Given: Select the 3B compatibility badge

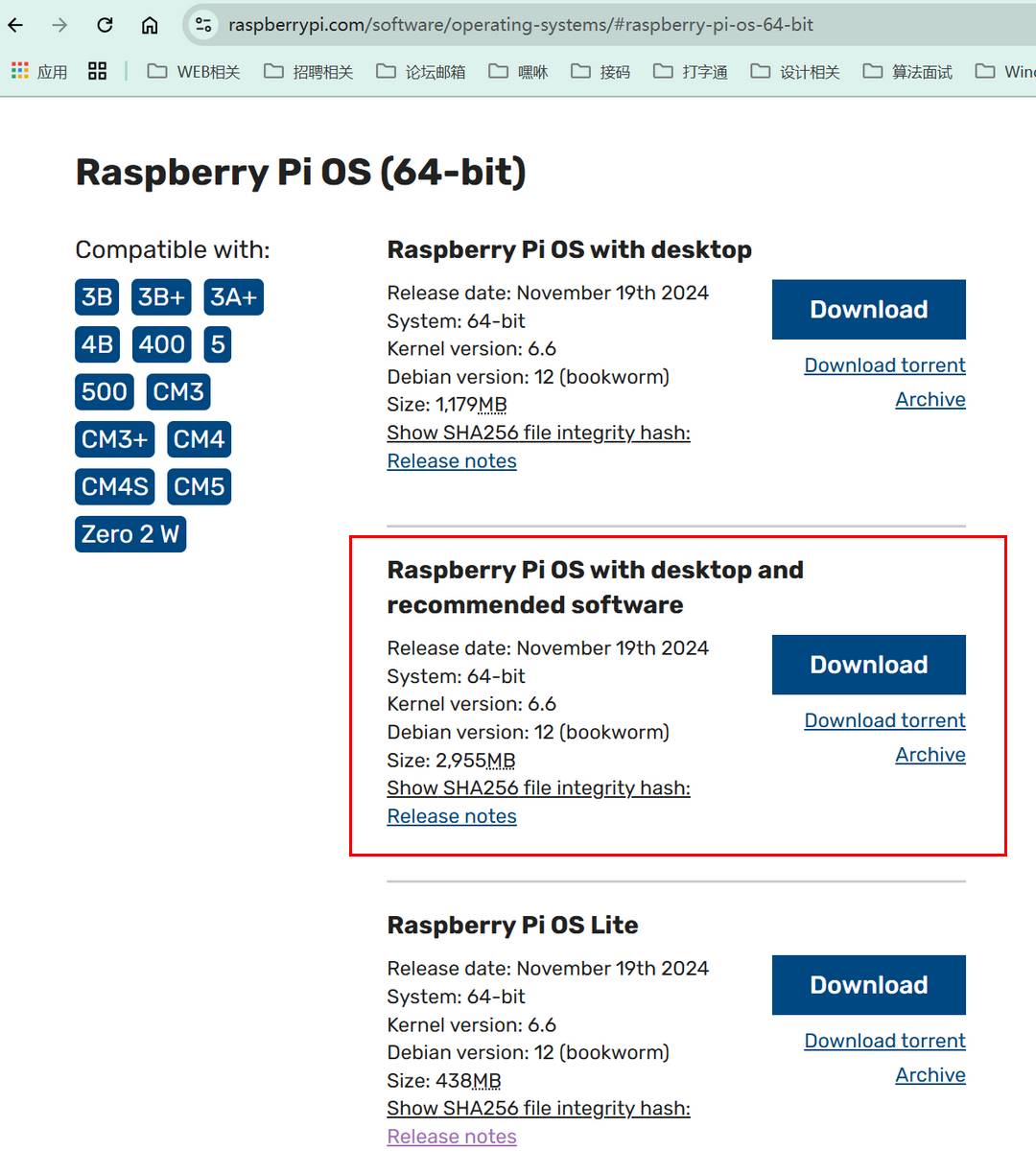Looking at the screenshot, I should (97, 297).
